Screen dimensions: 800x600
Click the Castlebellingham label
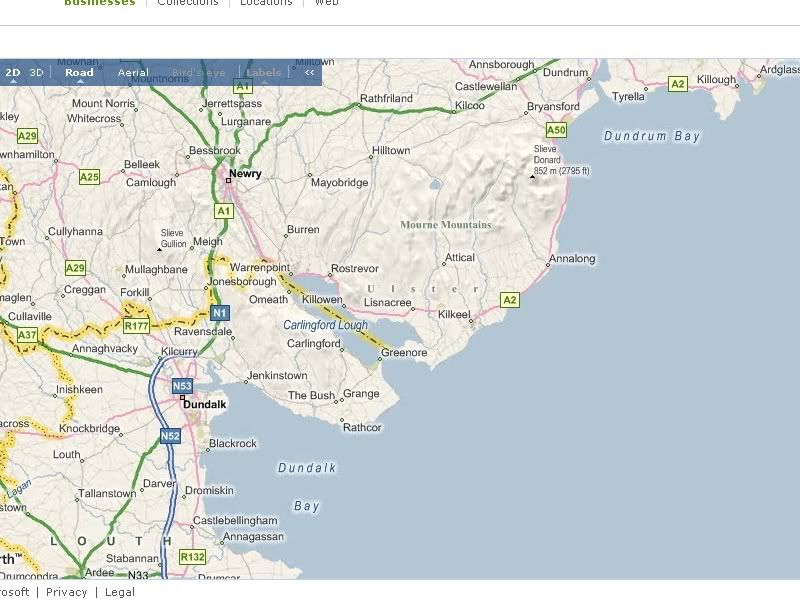click(x=235, y=520)
